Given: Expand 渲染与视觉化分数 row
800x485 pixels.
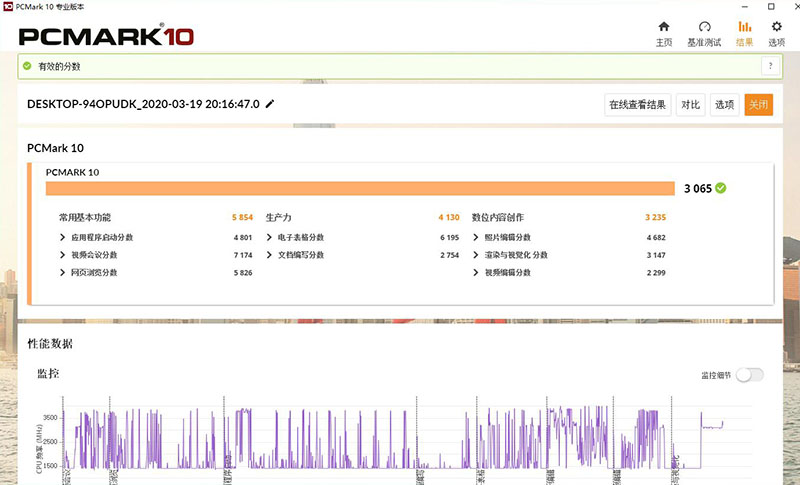Looking at the screenshot, I should pyautogui.click(x=476, y=254).
